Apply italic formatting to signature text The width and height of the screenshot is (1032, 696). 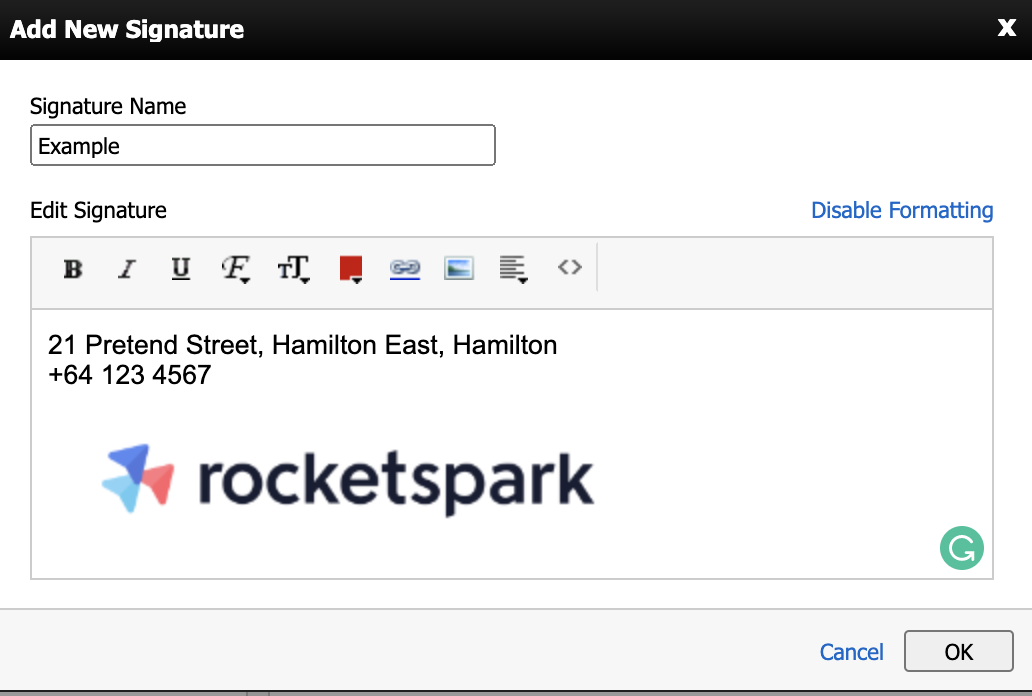(127, 269)
